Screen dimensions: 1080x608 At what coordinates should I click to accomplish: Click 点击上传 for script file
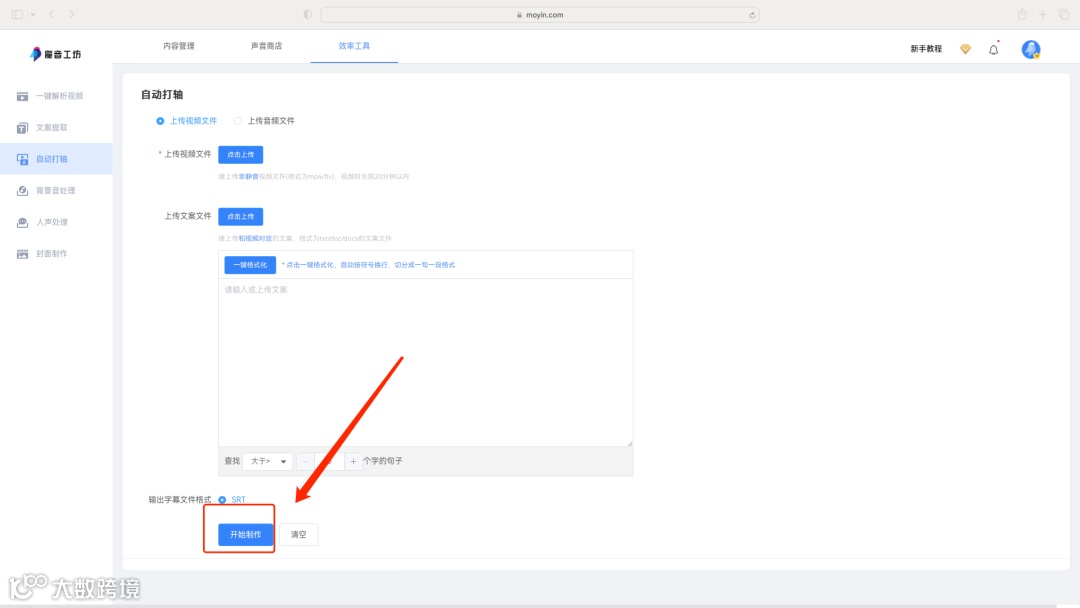tap(240, 217)
